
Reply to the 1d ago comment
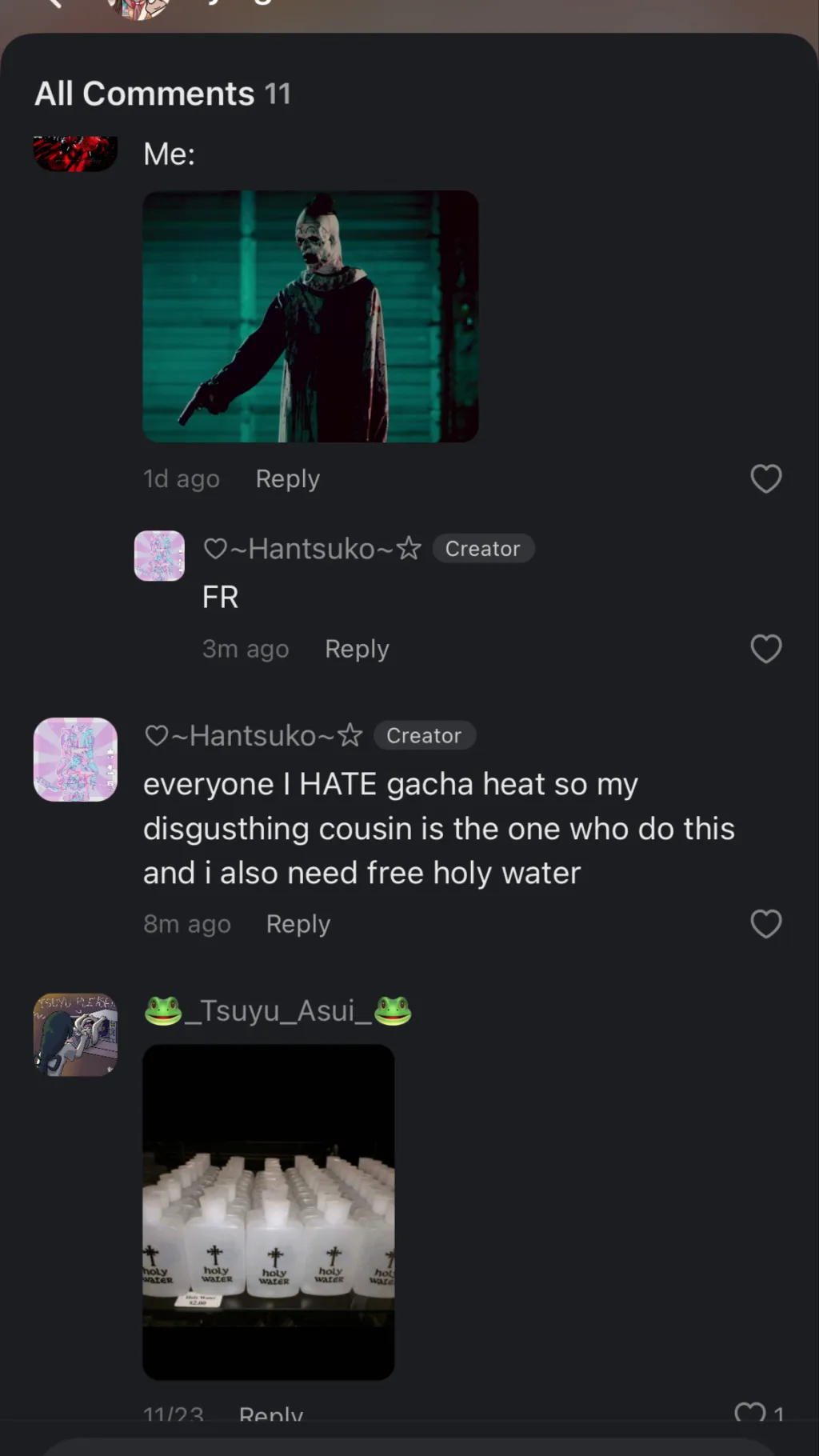(287, 478)
